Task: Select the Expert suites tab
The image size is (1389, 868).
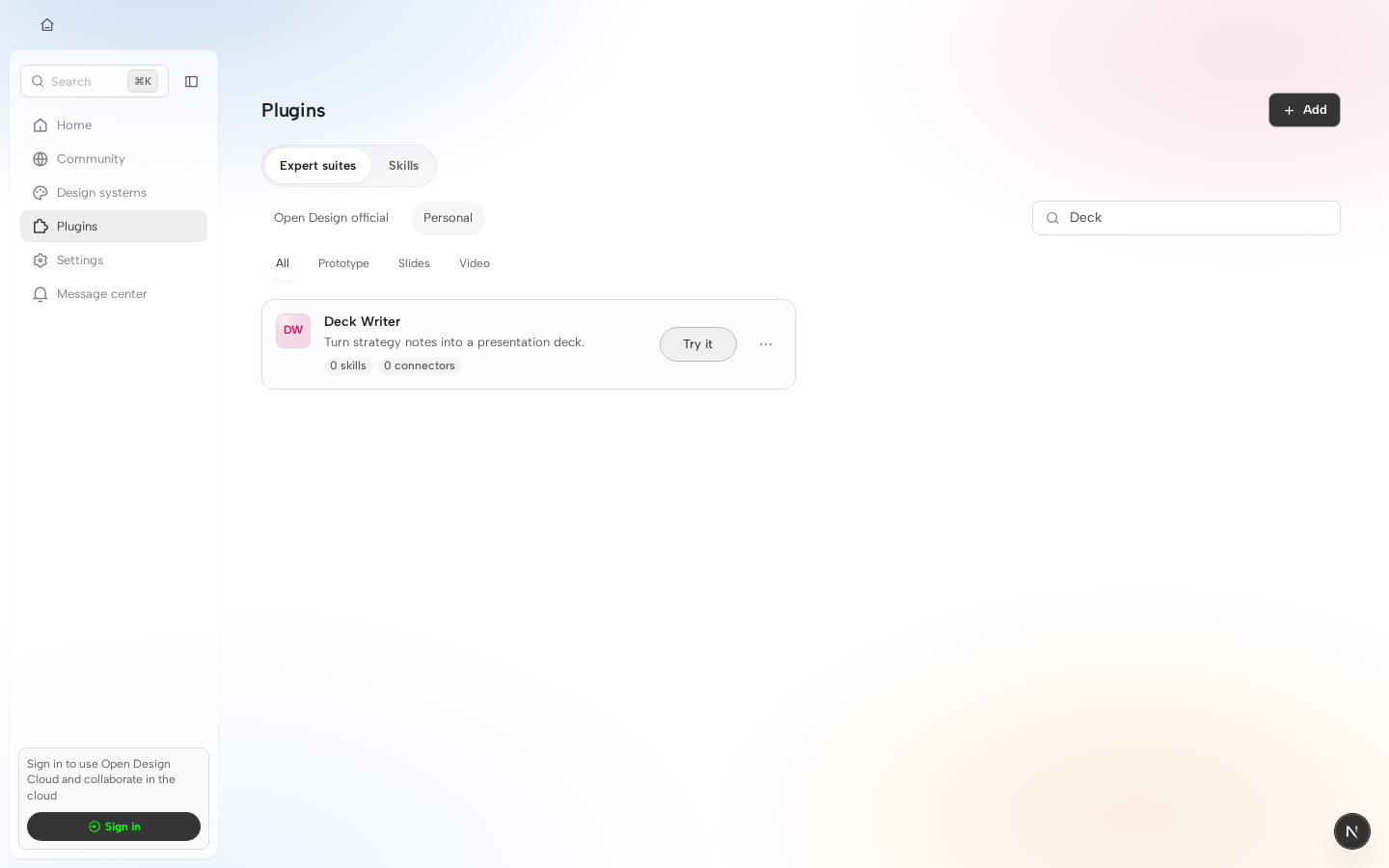Action: point(317,166)
